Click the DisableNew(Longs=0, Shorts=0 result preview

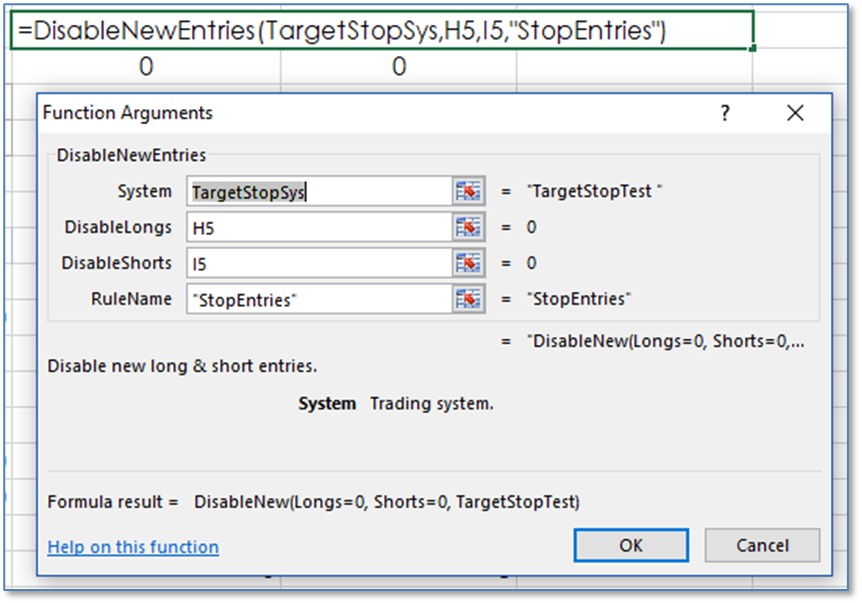(665, 341)
